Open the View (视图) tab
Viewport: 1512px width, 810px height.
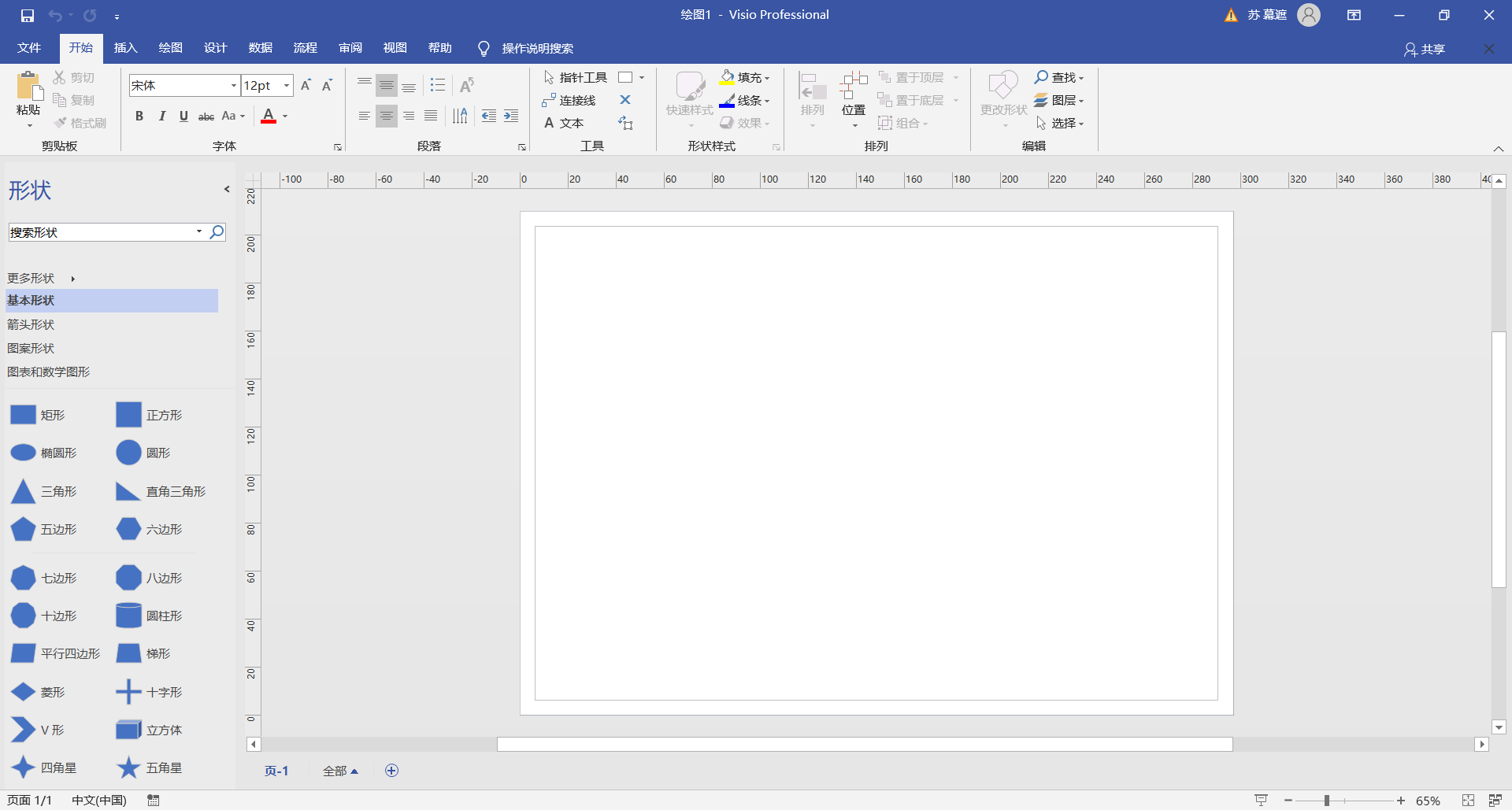(x=395, y=48)
